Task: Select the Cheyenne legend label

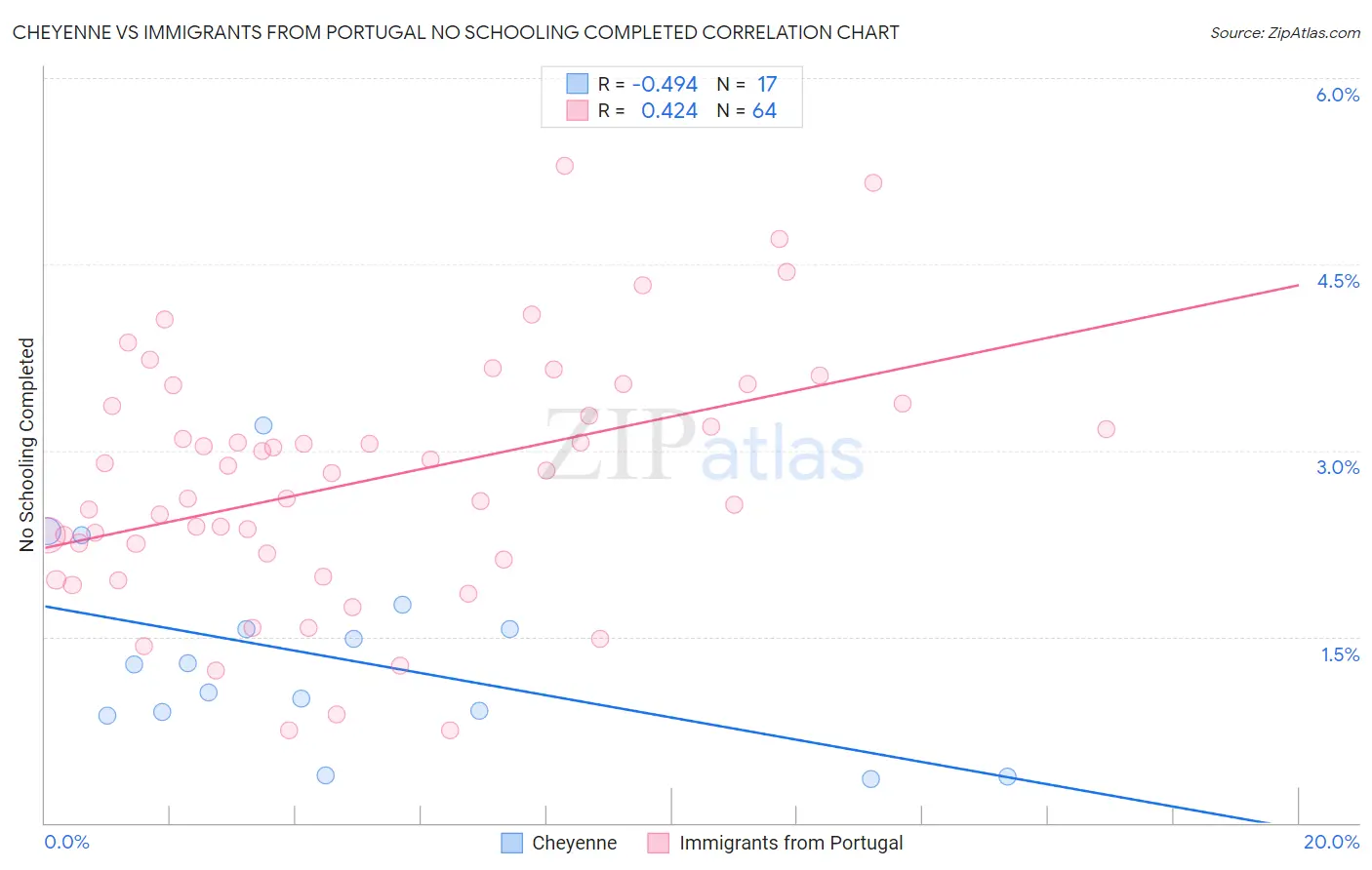Action: pos(574,843)
